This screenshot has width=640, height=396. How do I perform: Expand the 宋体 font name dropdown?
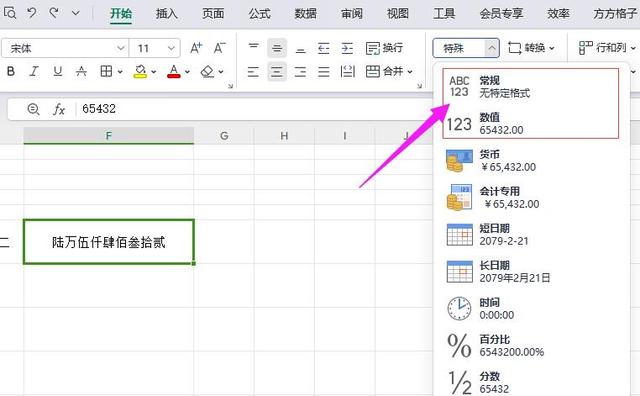coord(121,48)
